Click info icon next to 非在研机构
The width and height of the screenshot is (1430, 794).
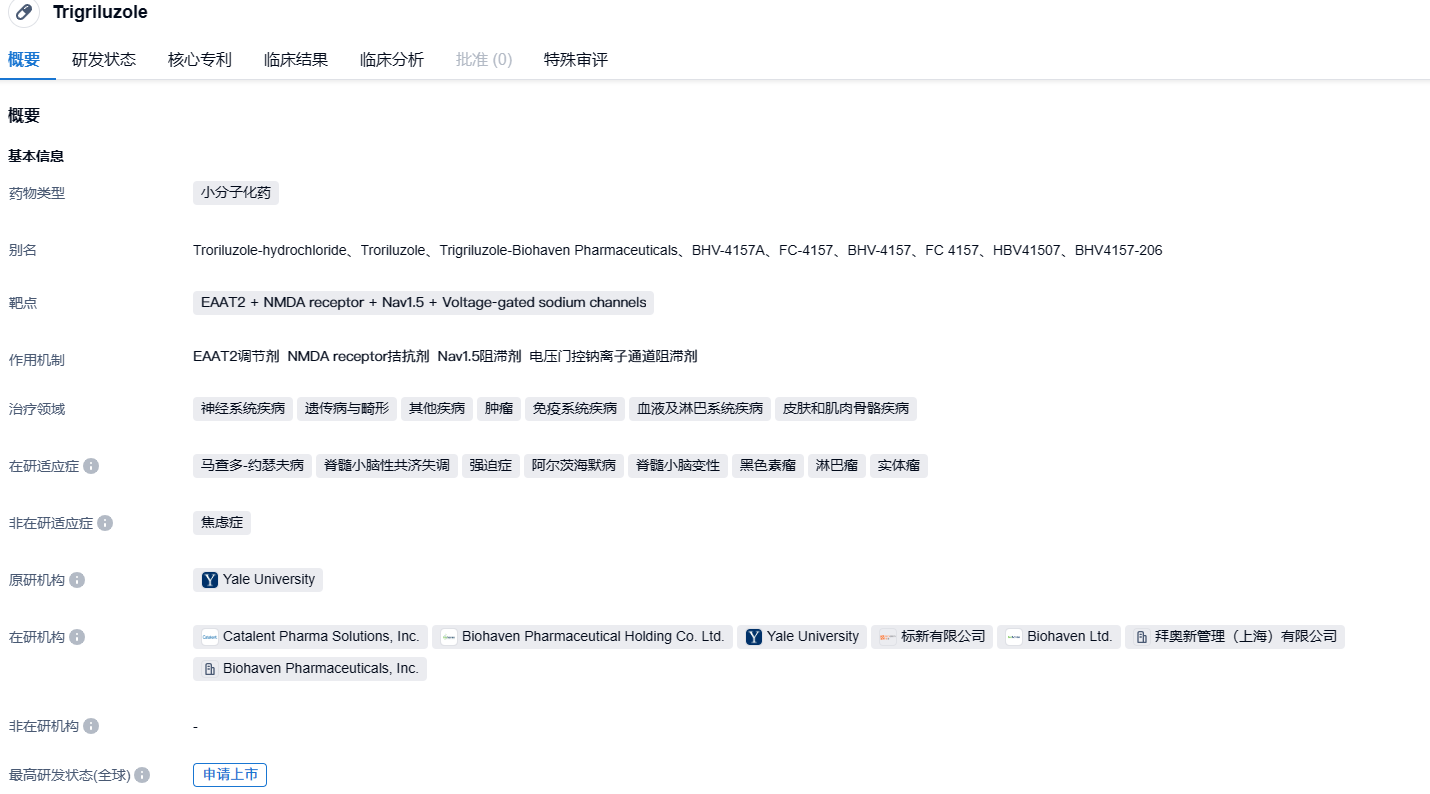91,726
